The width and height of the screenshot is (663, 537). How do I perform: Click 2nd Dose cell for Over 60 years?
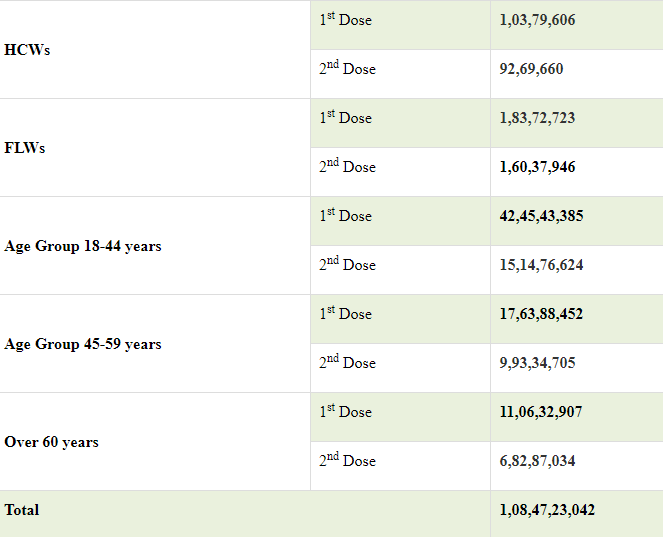click(348, 461)
